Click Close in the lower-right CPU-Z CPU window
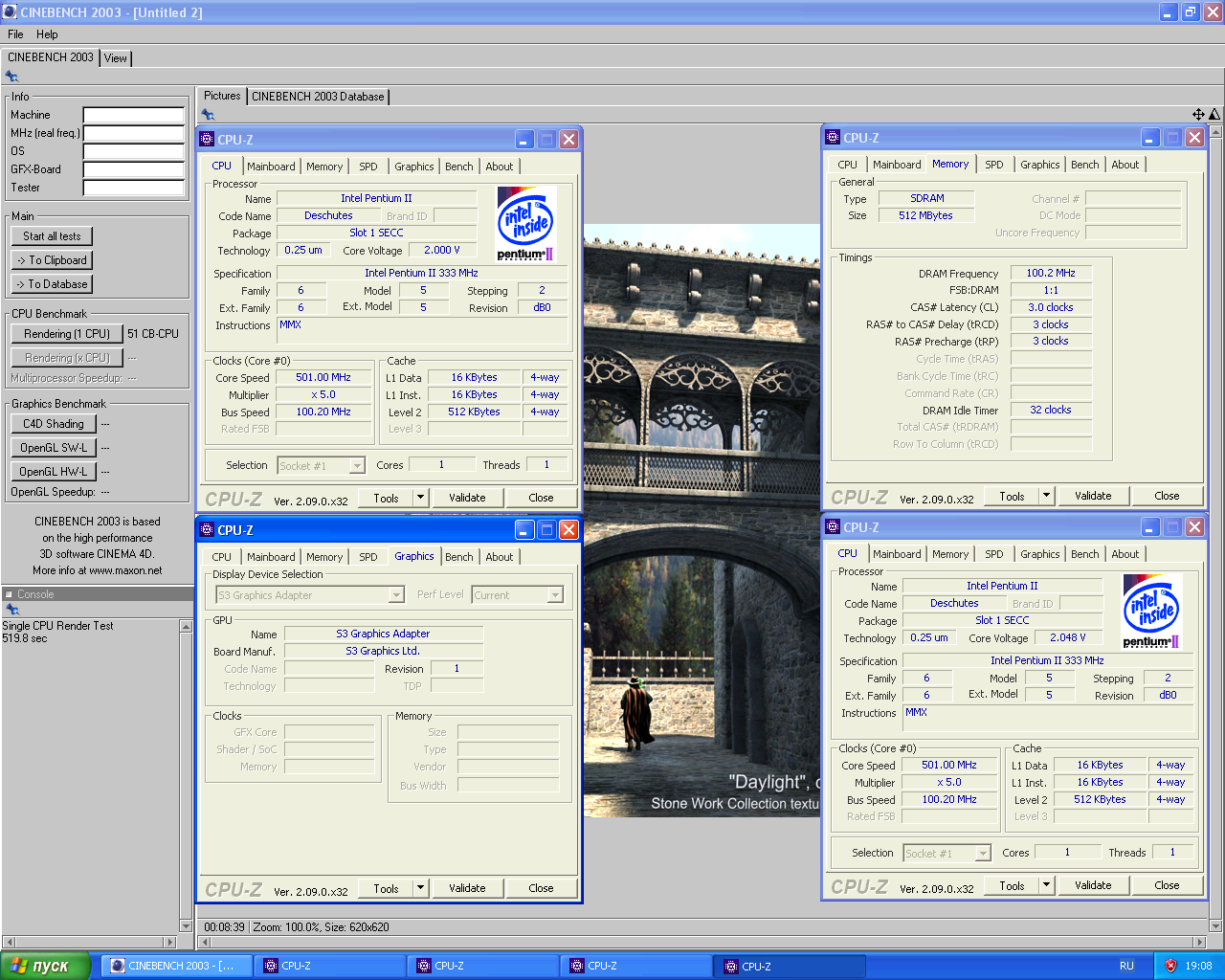 coord(1167,885)
